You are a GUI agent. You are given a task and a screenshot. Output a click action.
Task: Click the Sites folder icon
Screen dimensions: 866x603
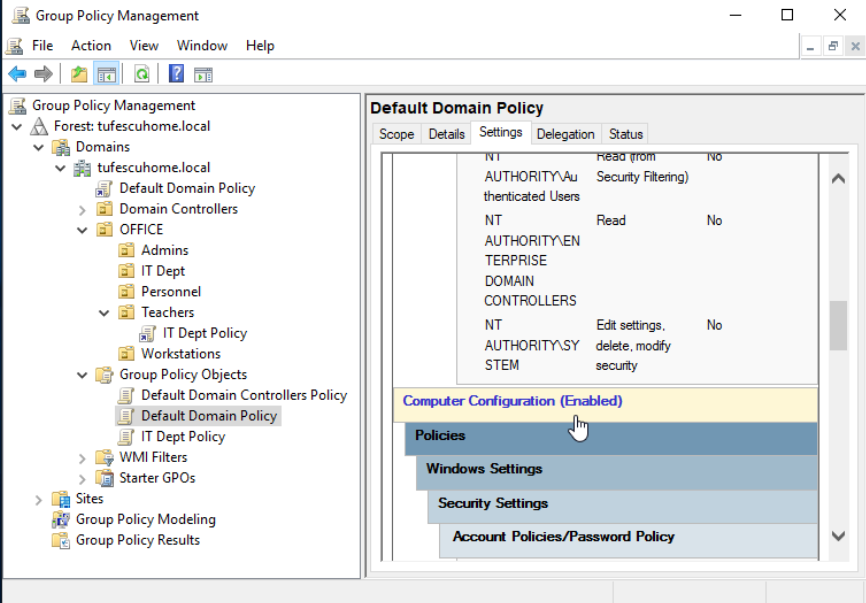pos(61,499)
